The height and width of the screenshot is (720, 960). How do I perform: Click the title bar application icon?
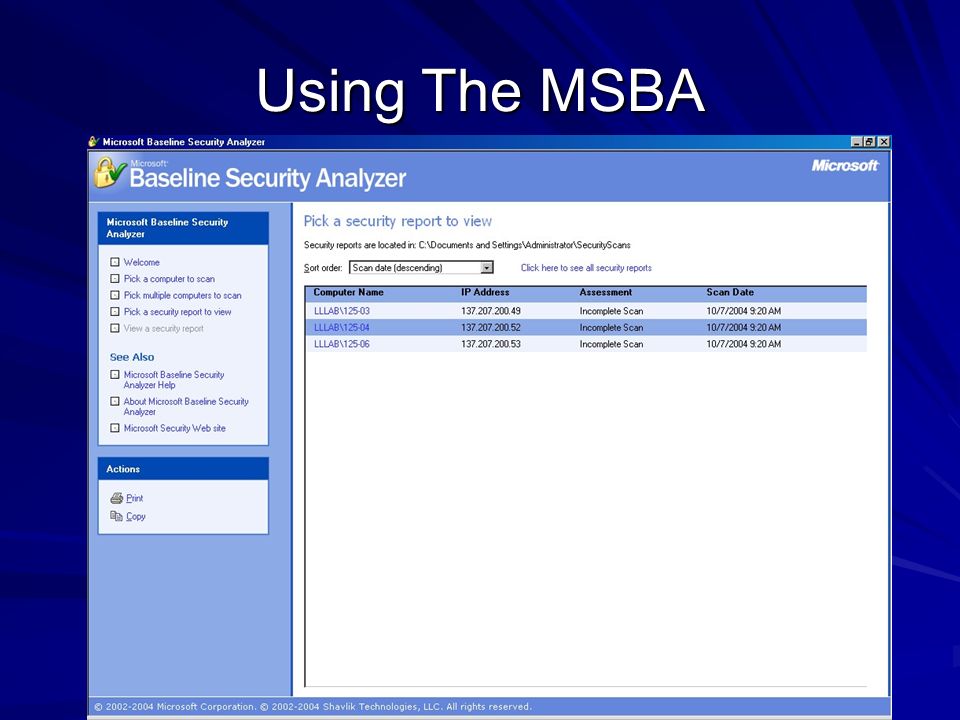[x=94, y=141]
